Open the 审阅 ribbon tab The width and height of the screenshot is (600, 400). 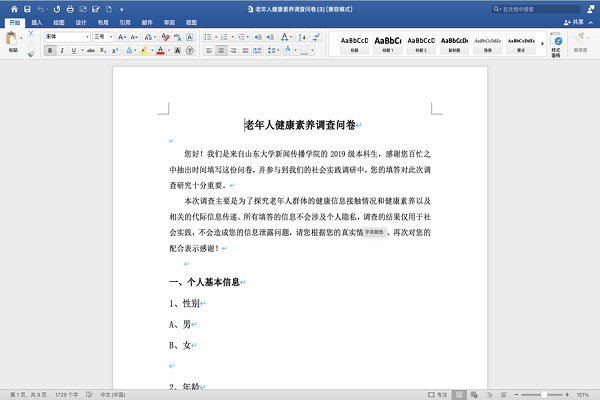click(168, 20)
